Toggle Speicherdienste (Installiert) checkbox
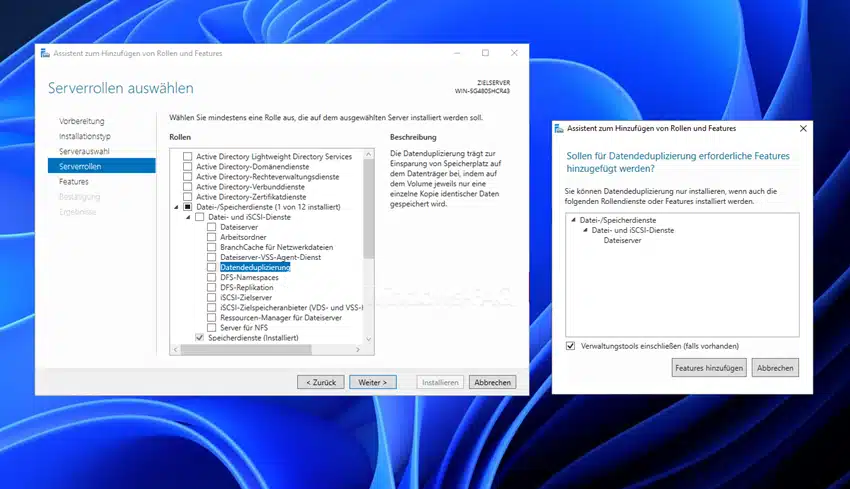Image resolution: width=850 pixels, height=489 pixels. pos(199,338)
